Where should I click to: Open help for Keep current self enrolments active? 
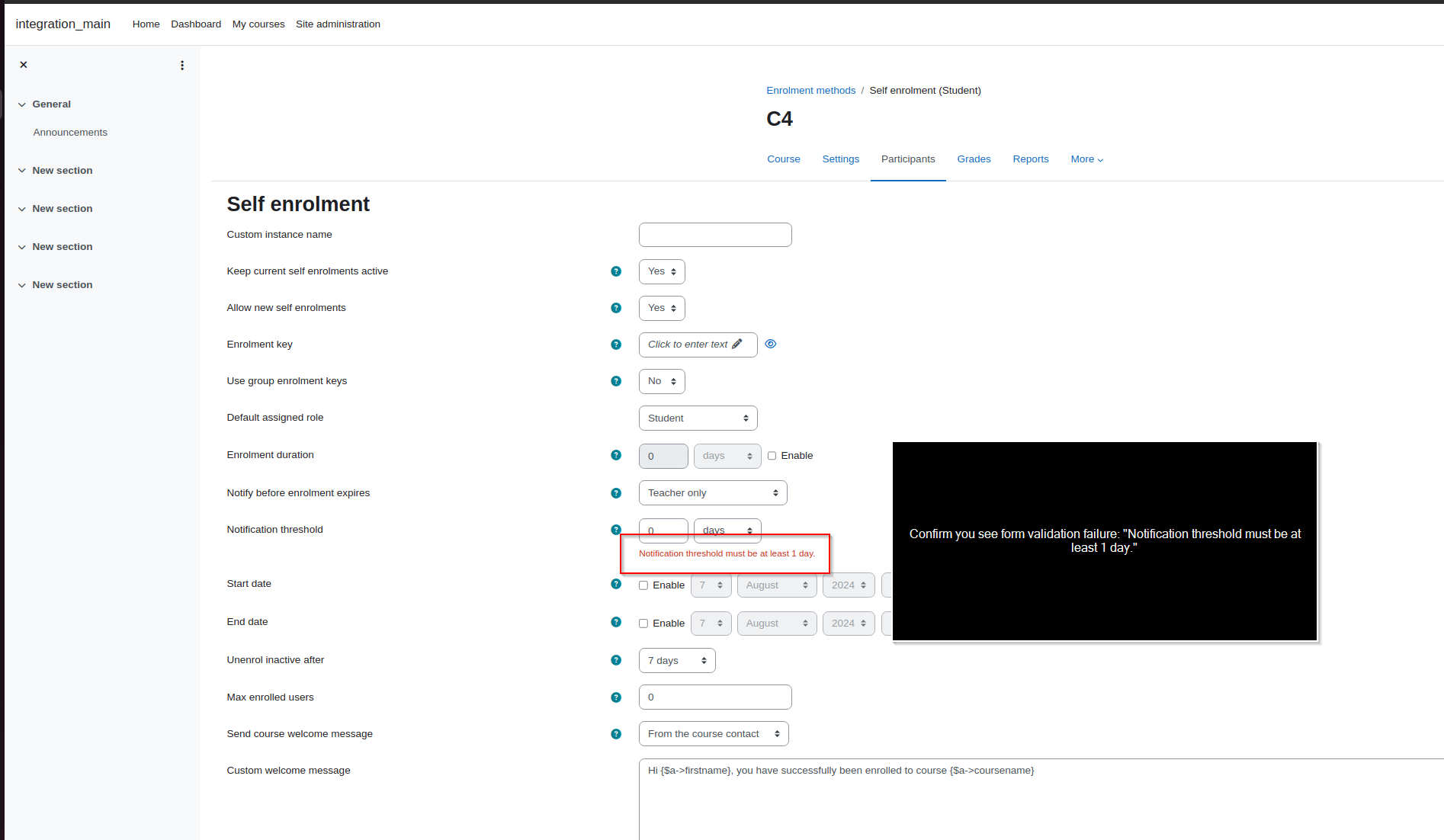pos(616,271)
